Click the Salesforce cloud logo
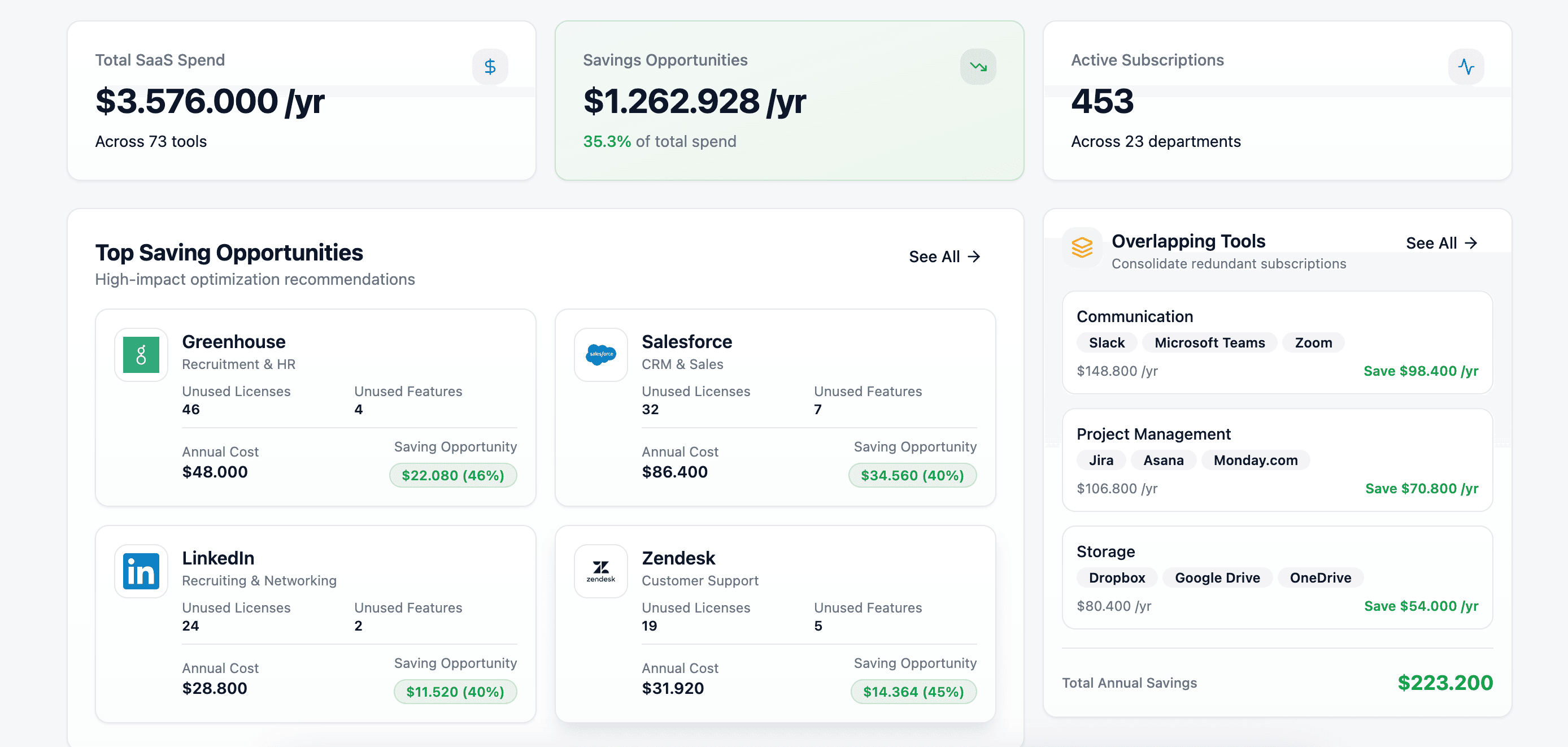The width and height of the screenshot is (1568, 747). (x=600, y=355)
